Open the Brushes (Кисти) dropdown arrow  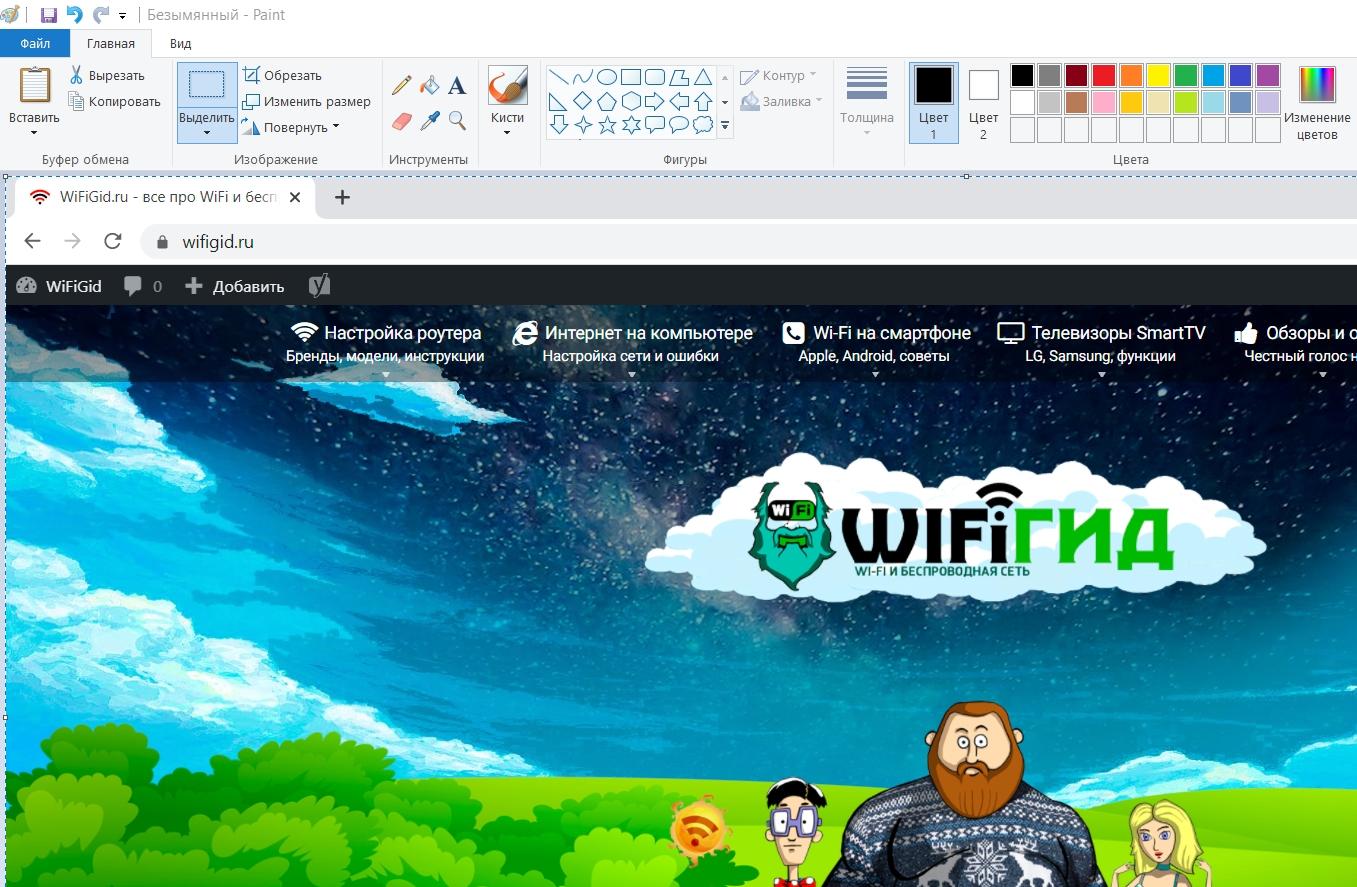point(508,132)
